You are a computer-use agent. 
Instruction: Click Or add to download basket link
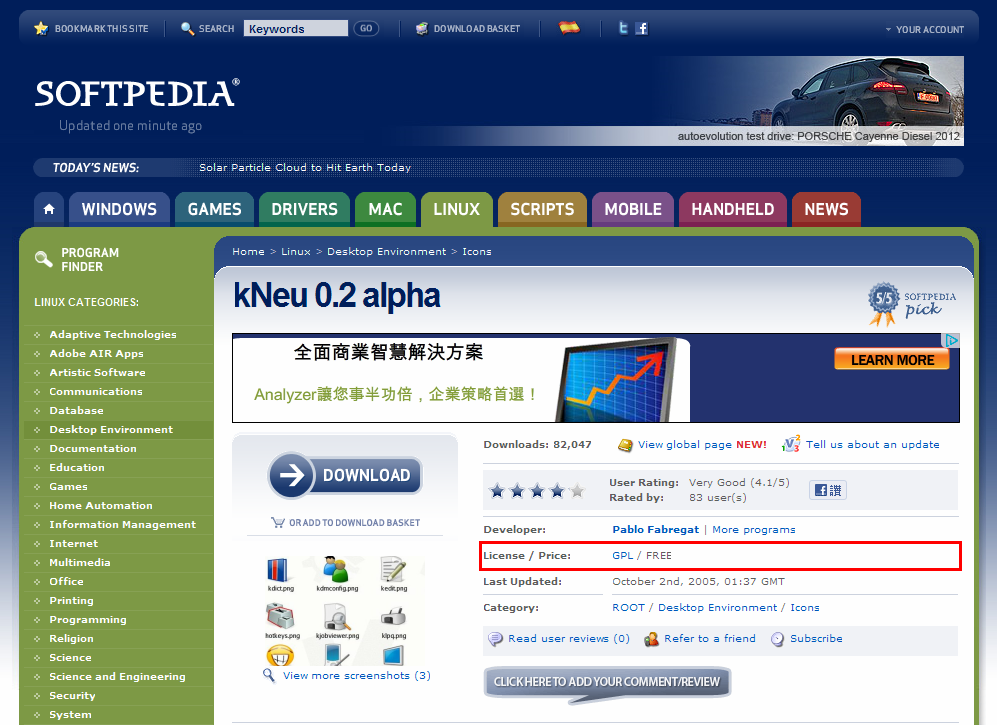point(354,523)
